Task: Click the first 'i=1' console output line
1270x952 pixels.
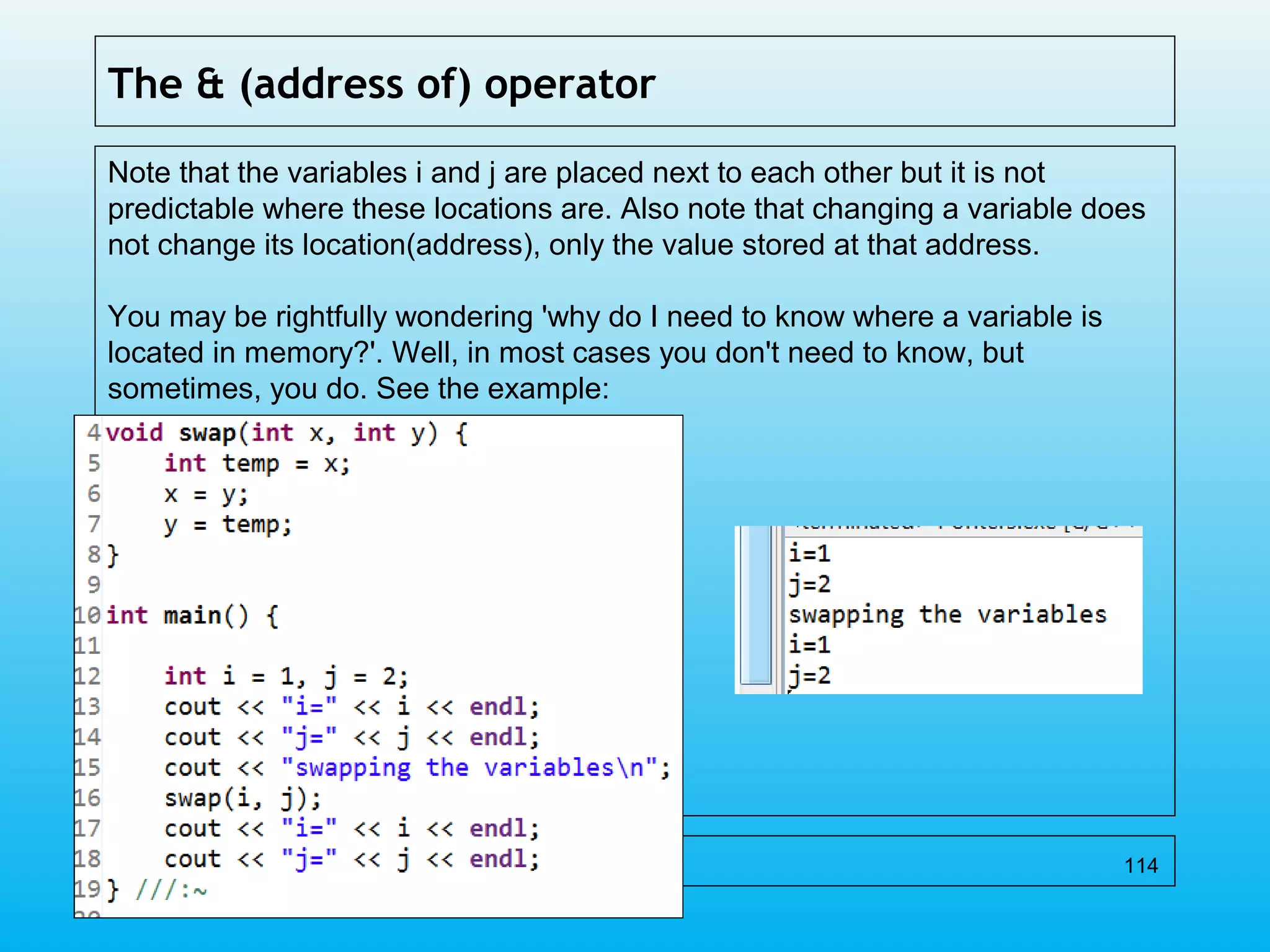Action: pos(809,553)
